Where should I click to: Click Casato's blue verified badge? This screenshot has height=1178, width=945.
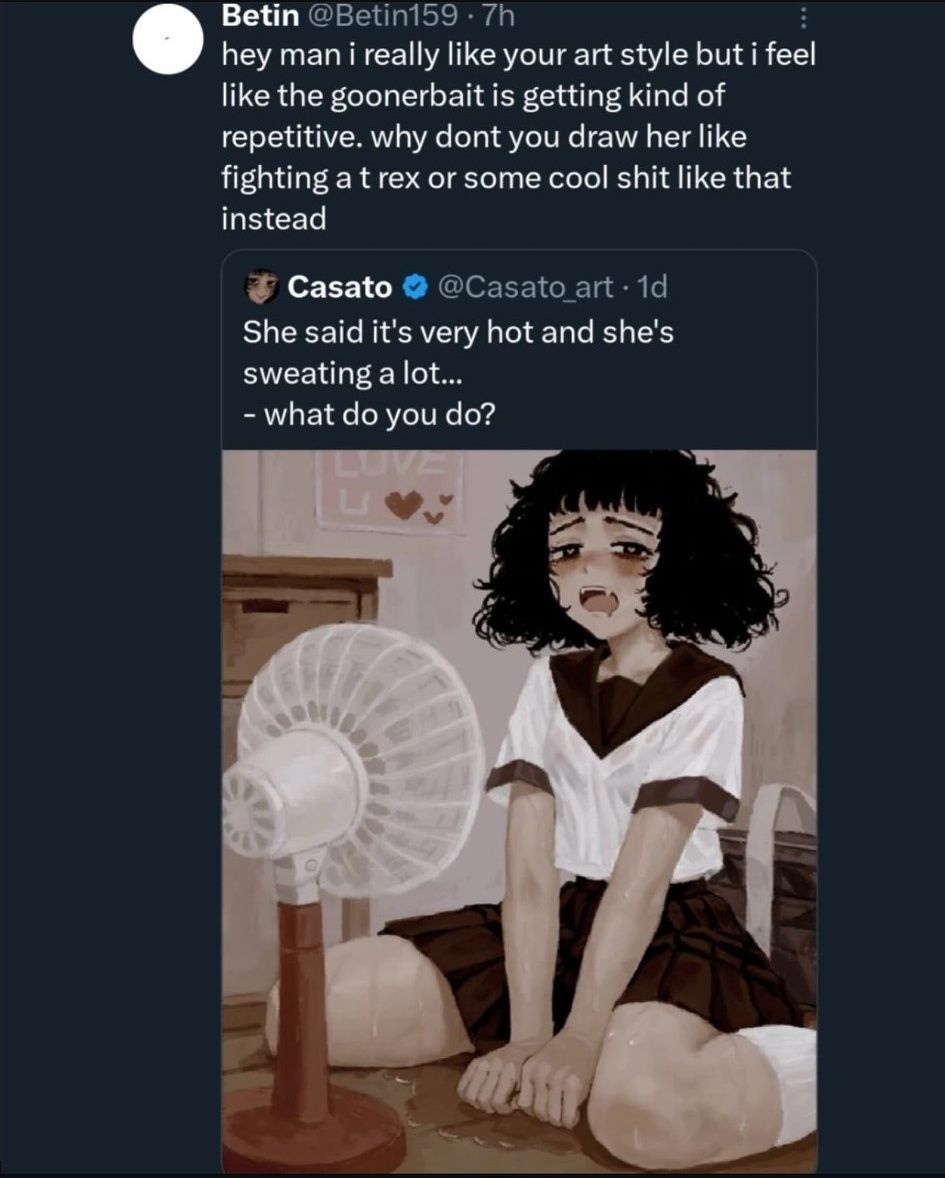point(415,287)
